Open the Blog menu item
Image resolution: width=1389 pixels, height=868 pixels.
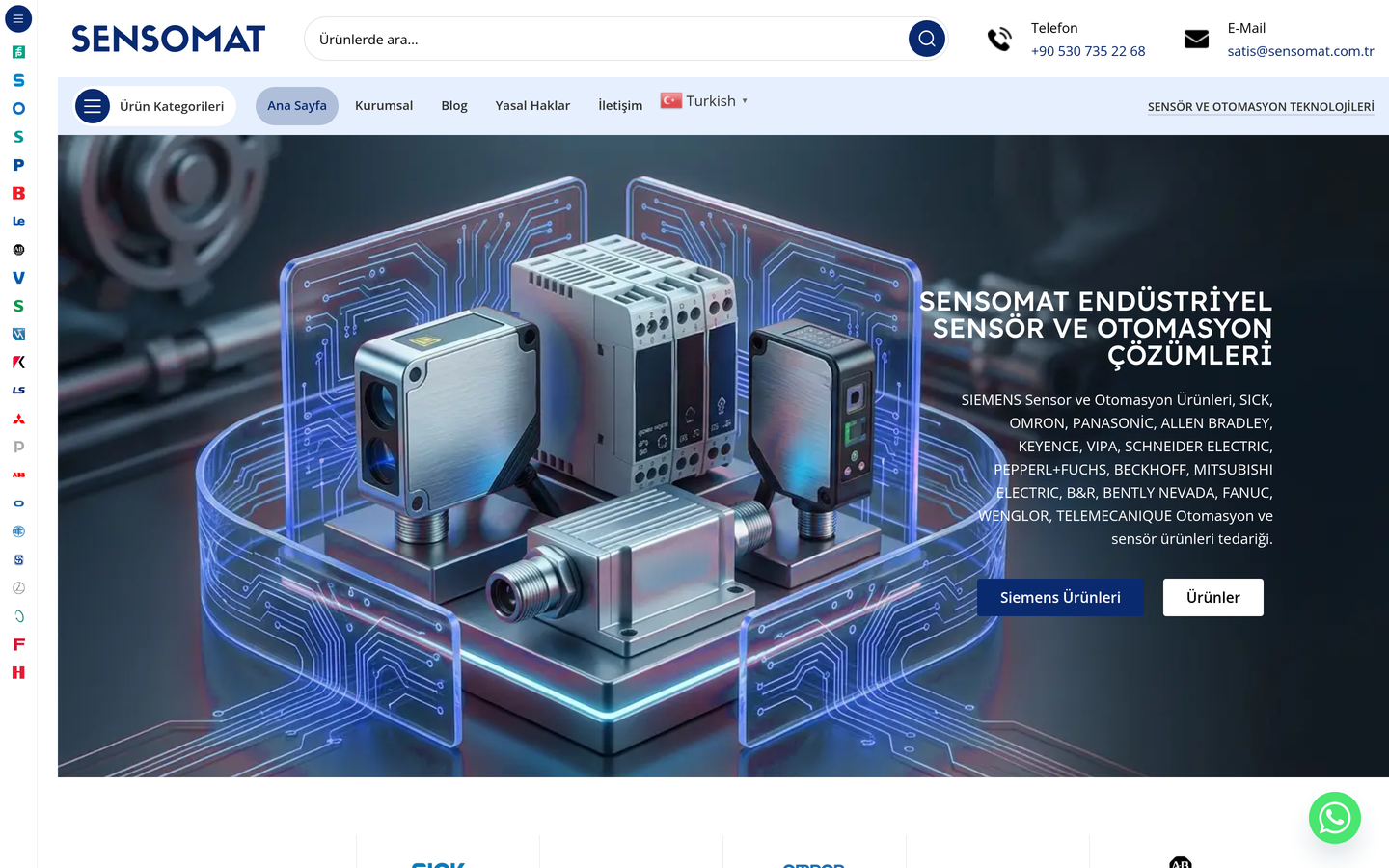pyautogui.click(x=454, y=106)
